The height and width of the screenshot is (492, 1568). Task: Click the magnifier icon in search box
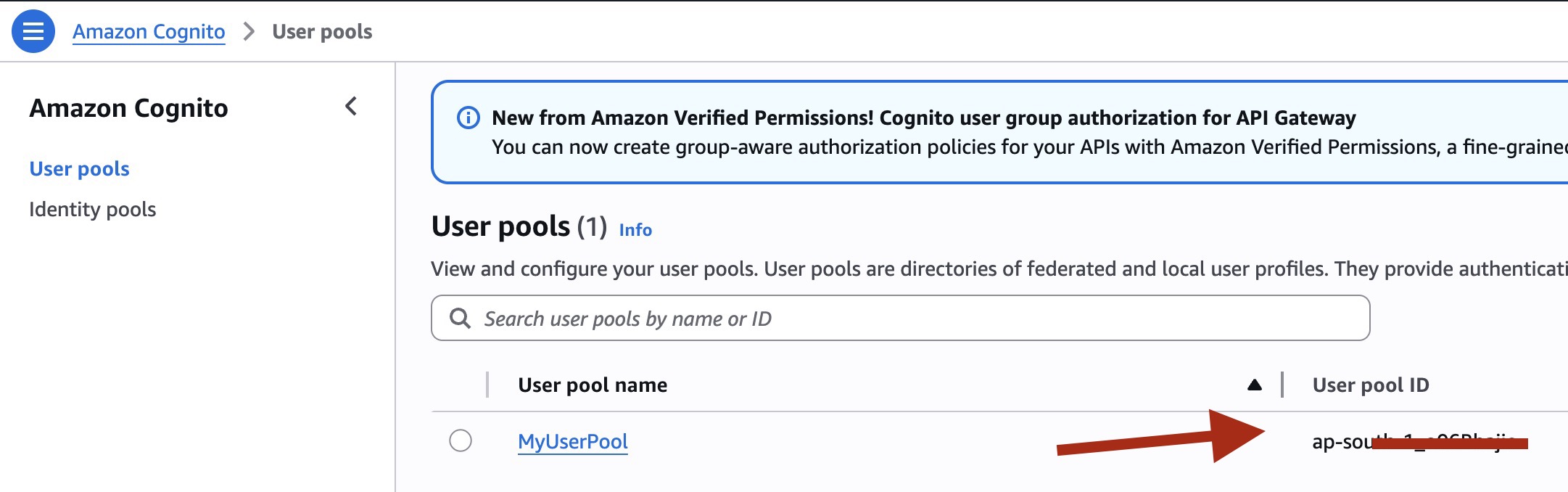pos(460,318)
